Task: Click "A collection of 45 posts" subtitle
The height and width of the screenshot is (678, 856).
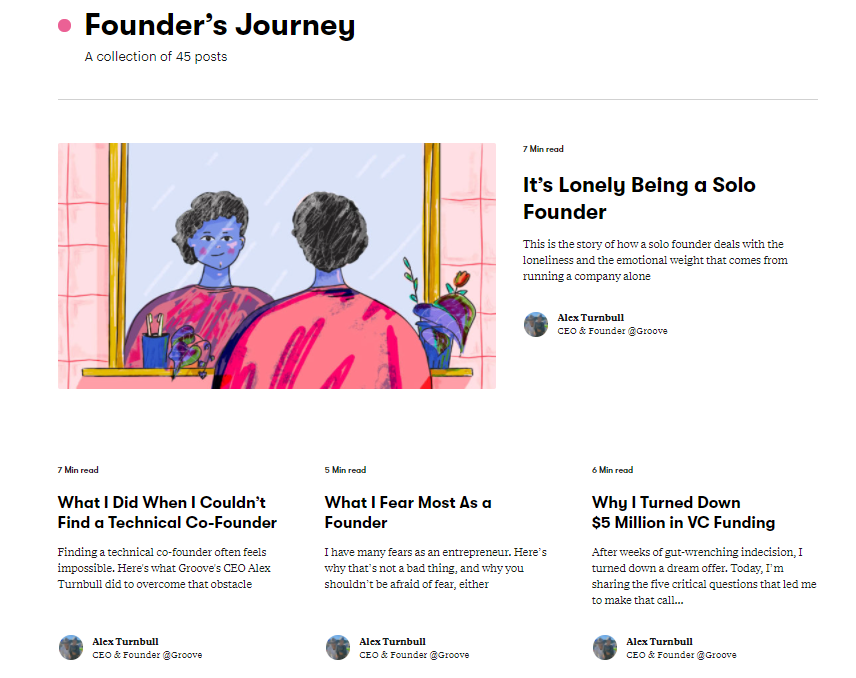Action: click(156, 57)
